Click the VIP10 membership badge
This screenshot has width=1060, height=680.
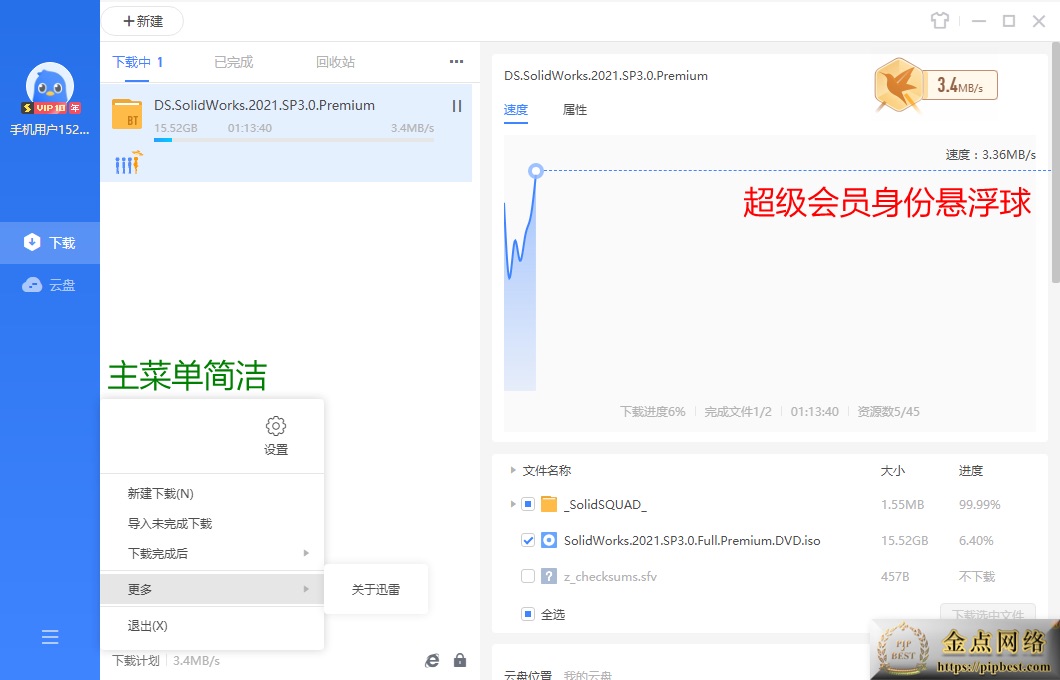(51, 108)
